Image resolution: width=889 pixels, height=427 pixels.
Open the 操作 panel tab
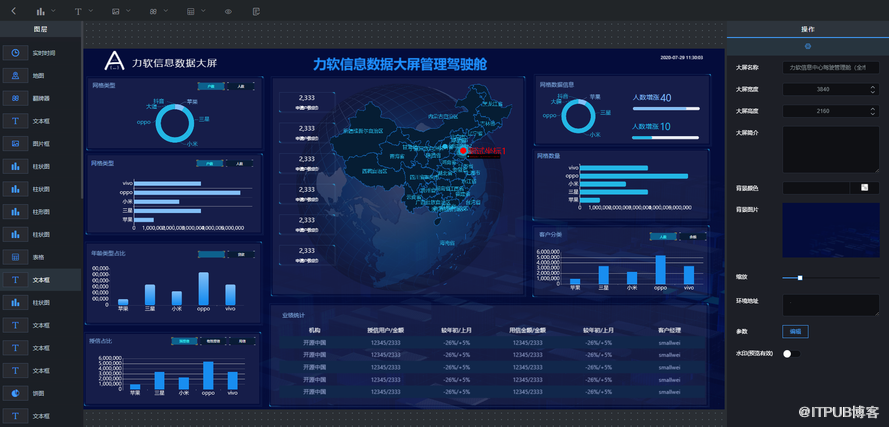(807, 30)
